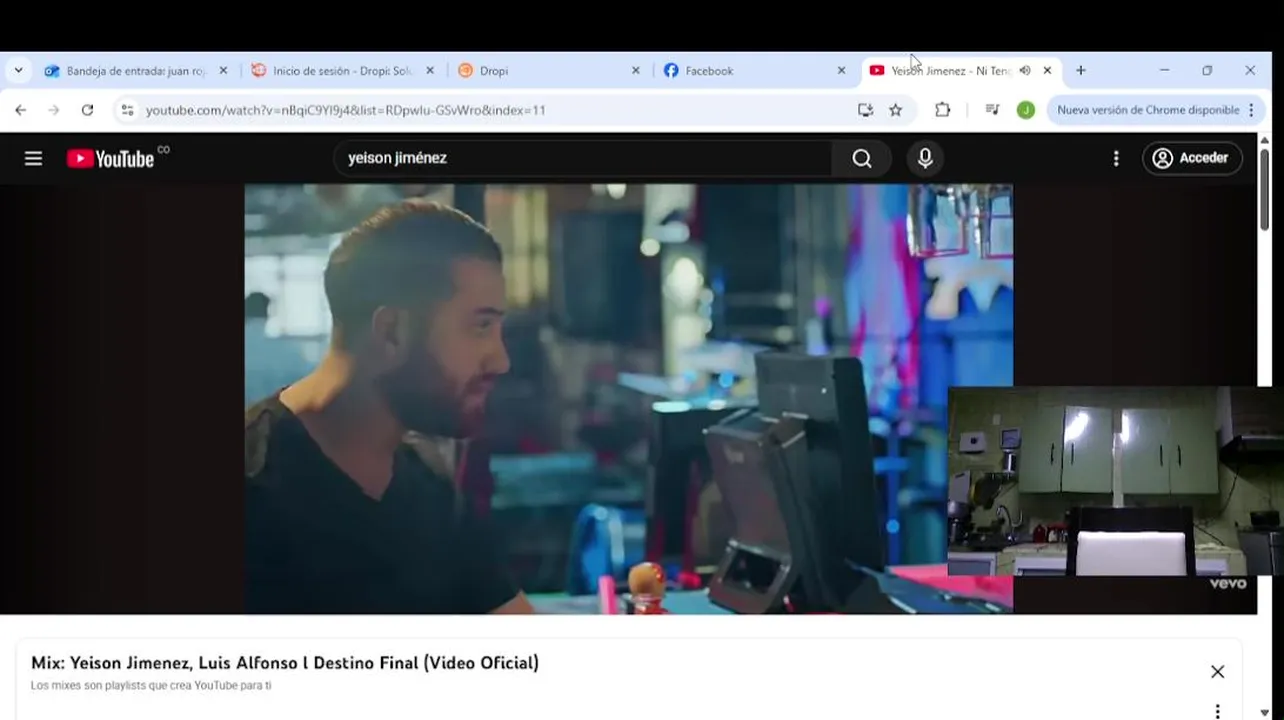Close the Facebook tab
Image resolution: width=1284 pixels, height=720 pixels.
coord(841,71)
